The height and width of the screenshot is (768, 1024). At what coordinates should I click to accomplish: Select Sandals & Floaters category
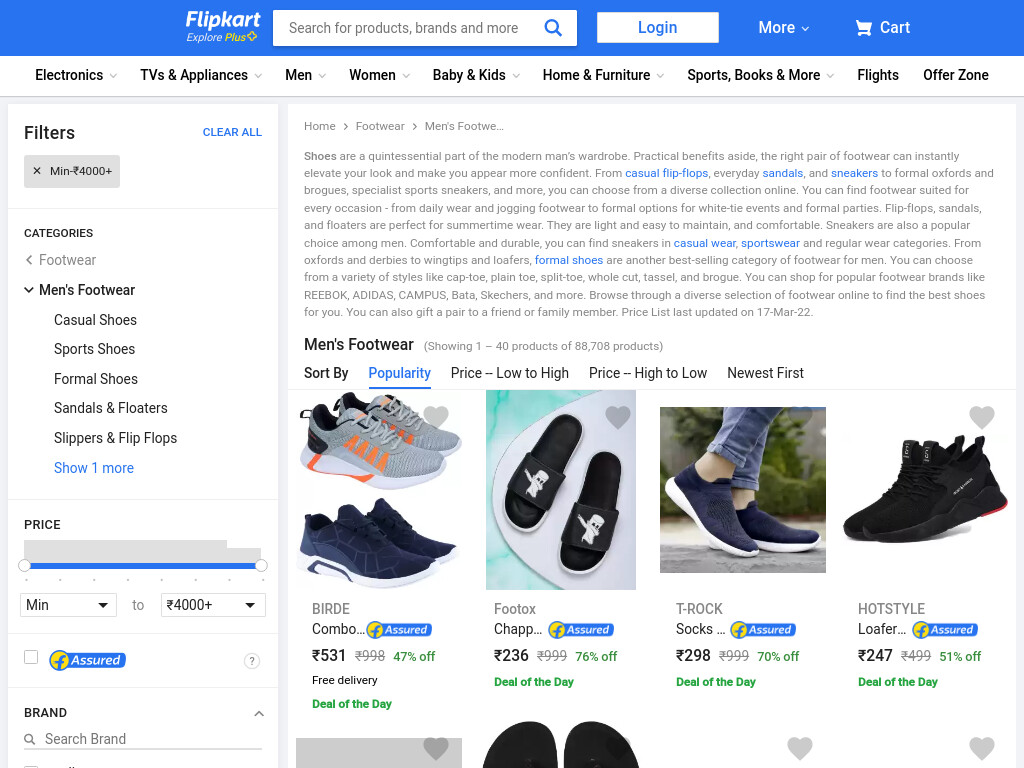click(110, 408)
